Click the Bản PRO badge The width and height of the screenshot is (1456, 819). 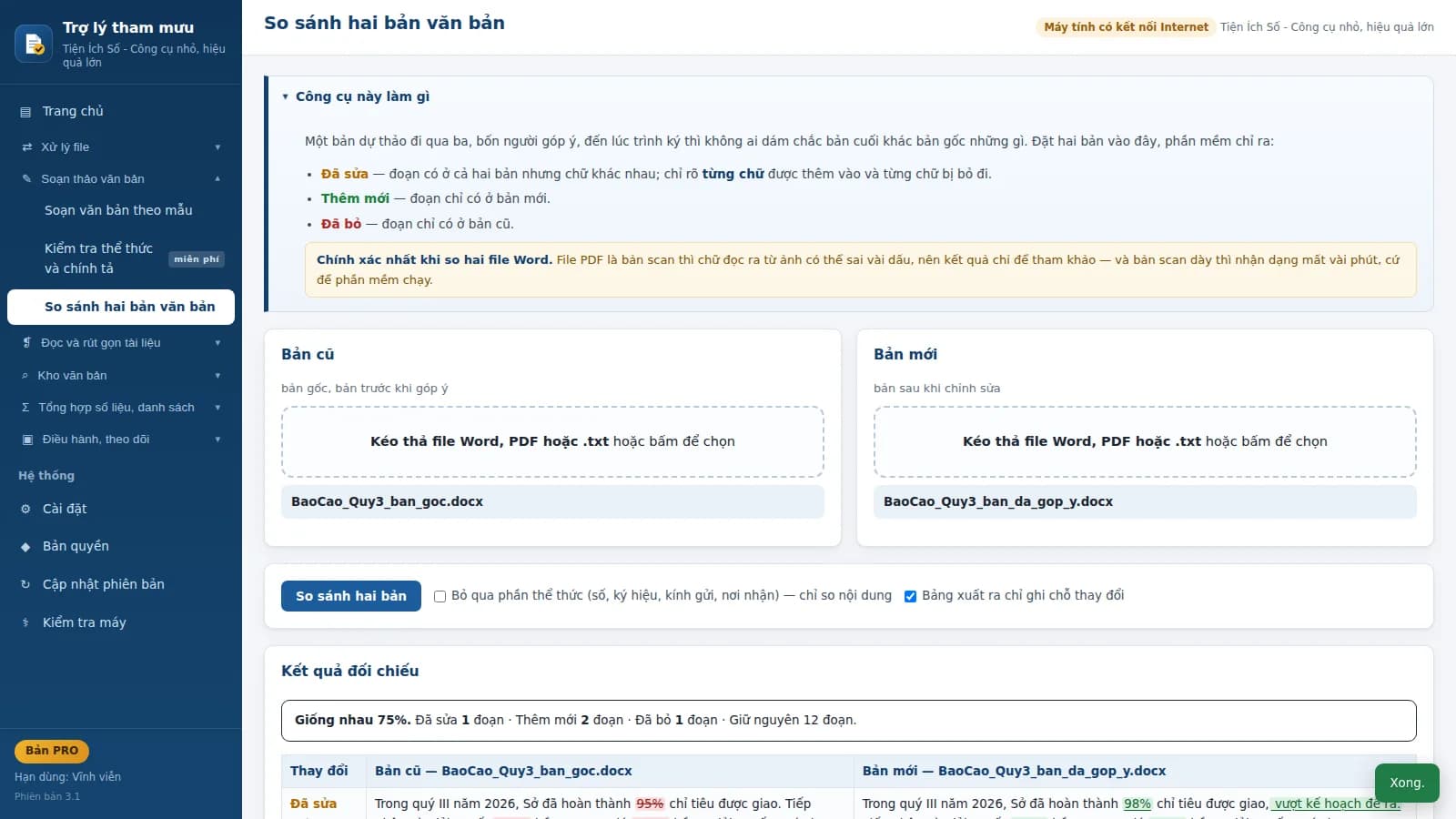52,751
